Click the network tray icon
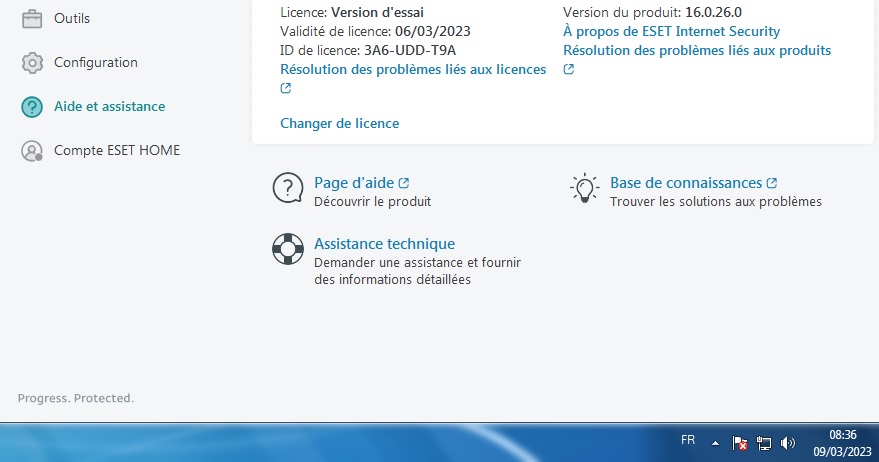The image size is (879, 462). pyautogui.click(x=764, y=443)
